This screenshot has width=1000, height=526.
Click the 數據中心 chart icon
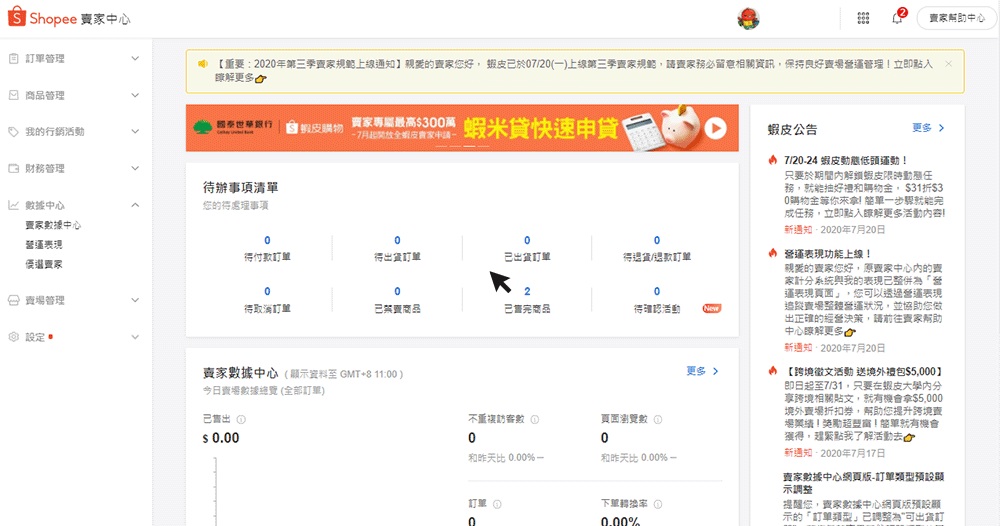click(13, 205)
